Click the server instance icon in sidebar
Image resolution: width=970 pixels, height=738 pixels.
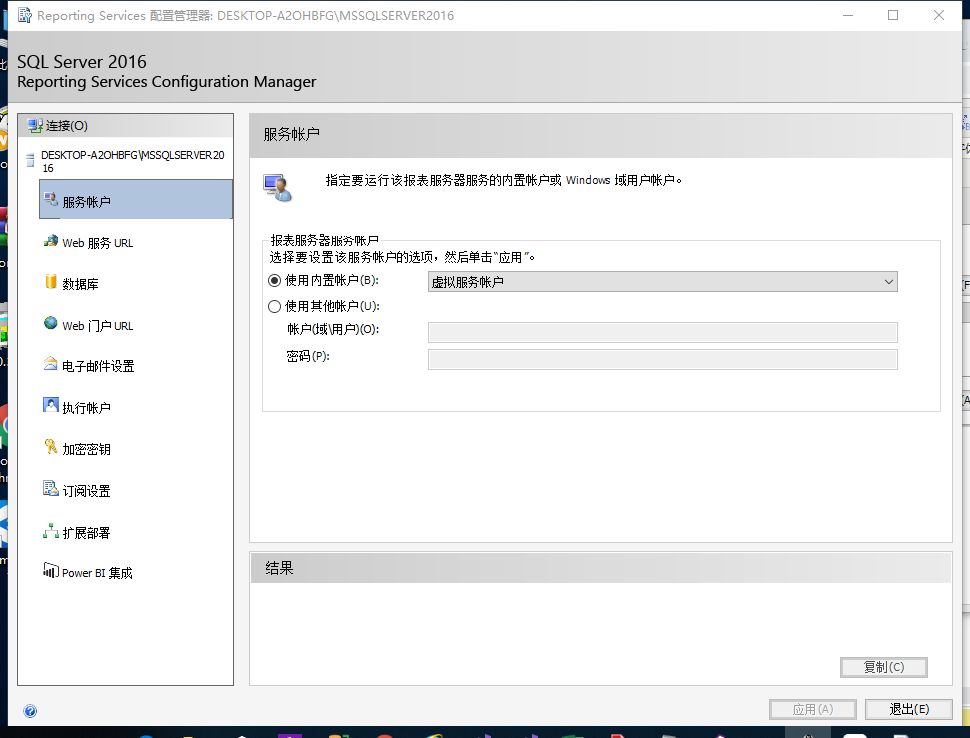30,161
